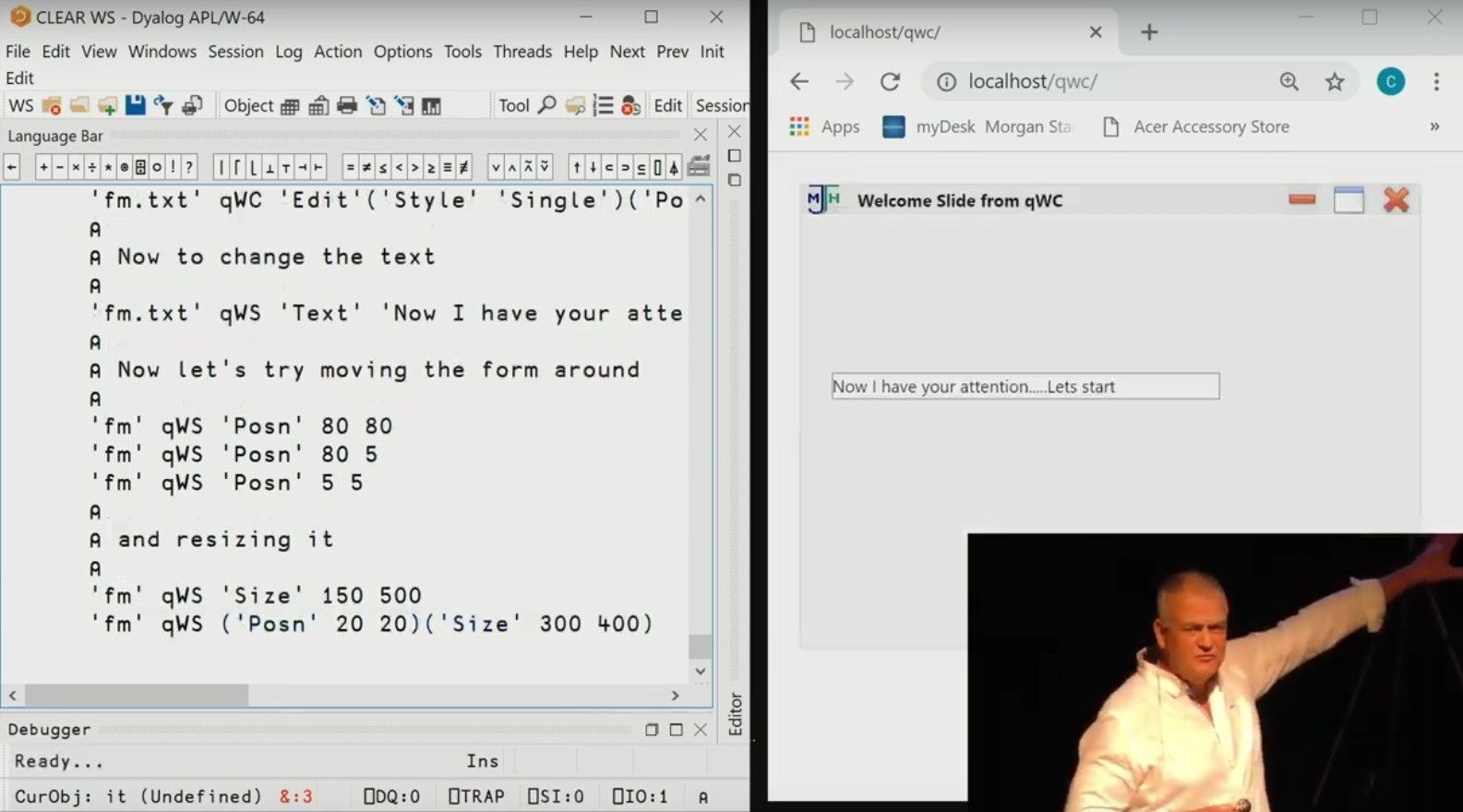Click the site information icon beside localhost/qwc/
The width and height of the screenshot is (1463, 812).
[x=946, y=81]
